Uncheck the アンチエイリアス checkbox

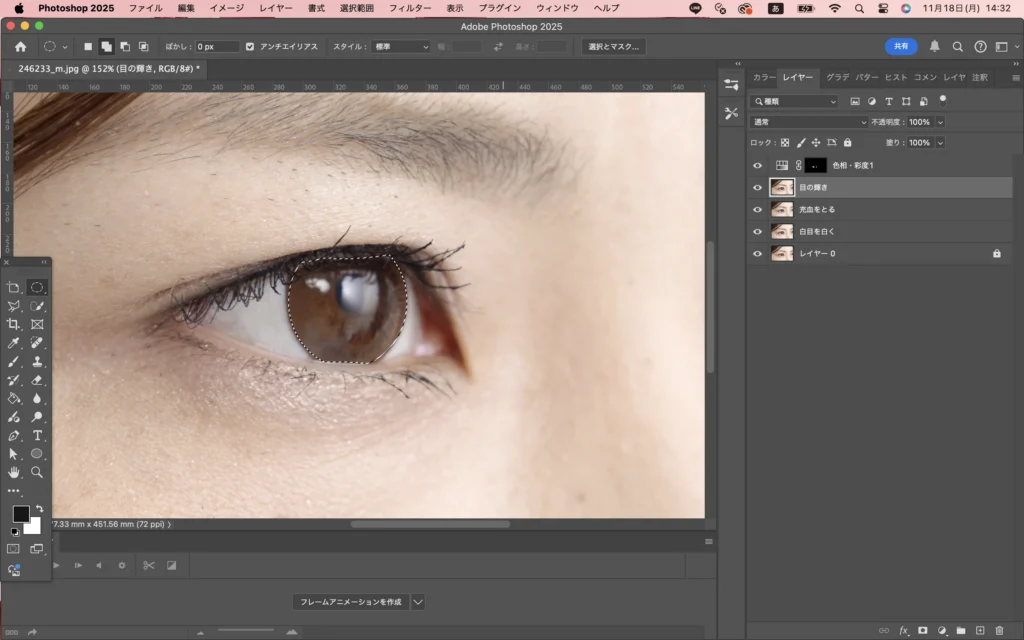(x=250, y=47)
